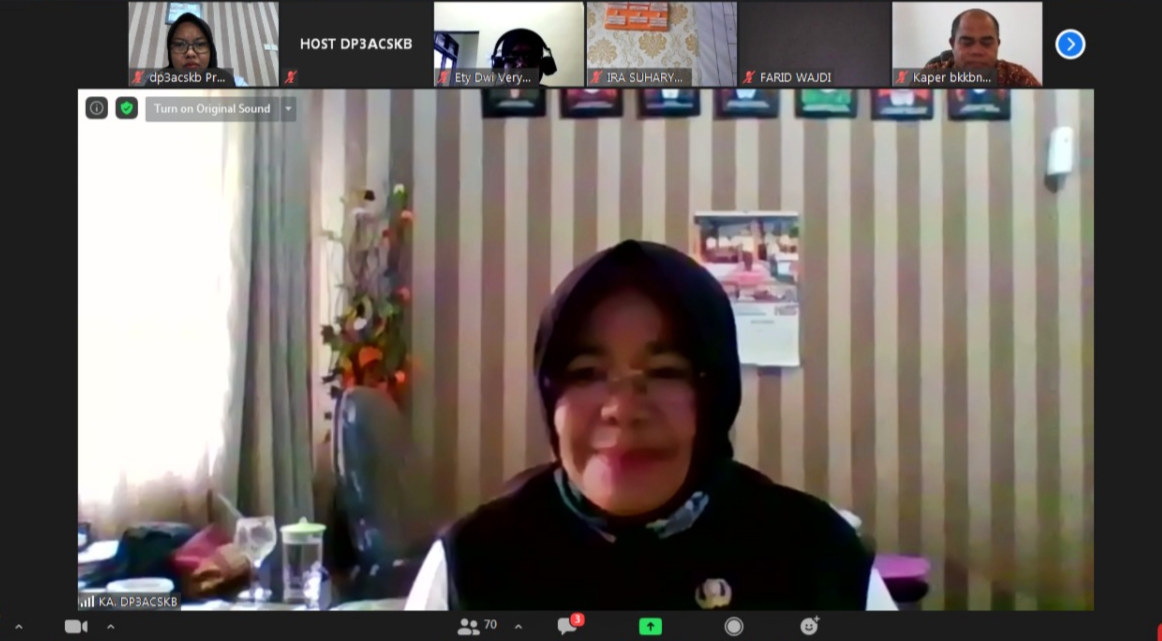
Task: Expand the video options arrow beside camera
Action: click(x=110, y=626)
